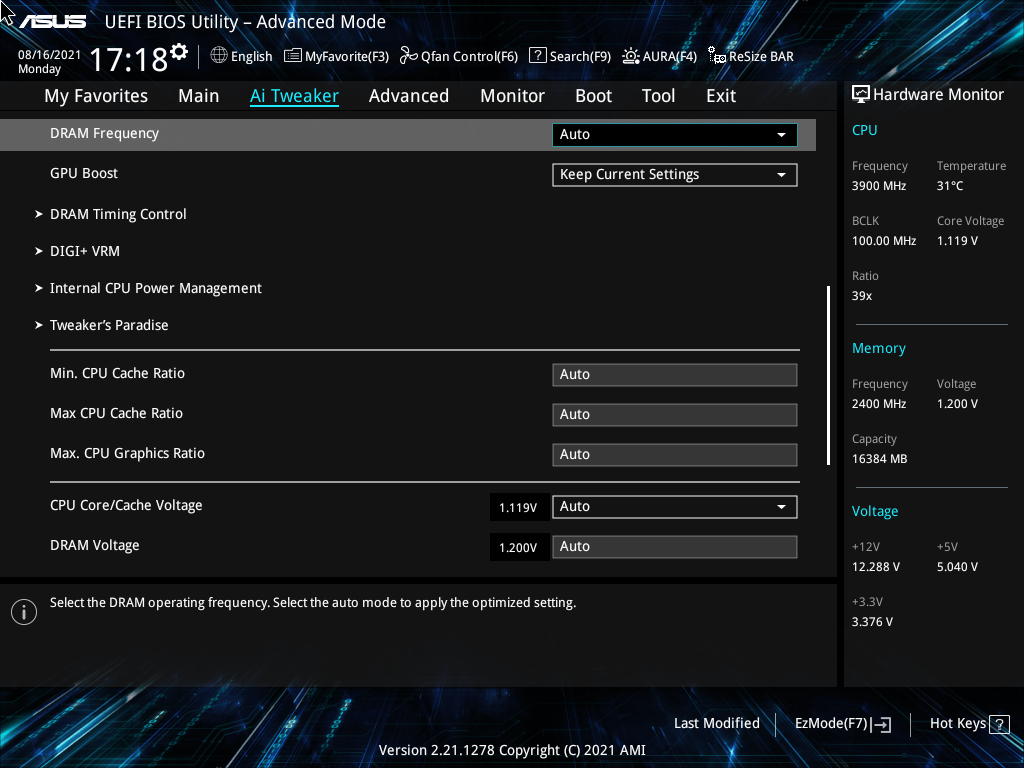Click the CPU section heading
Image resolution: width=1024 pixels, height=768 pixels.
864,130
